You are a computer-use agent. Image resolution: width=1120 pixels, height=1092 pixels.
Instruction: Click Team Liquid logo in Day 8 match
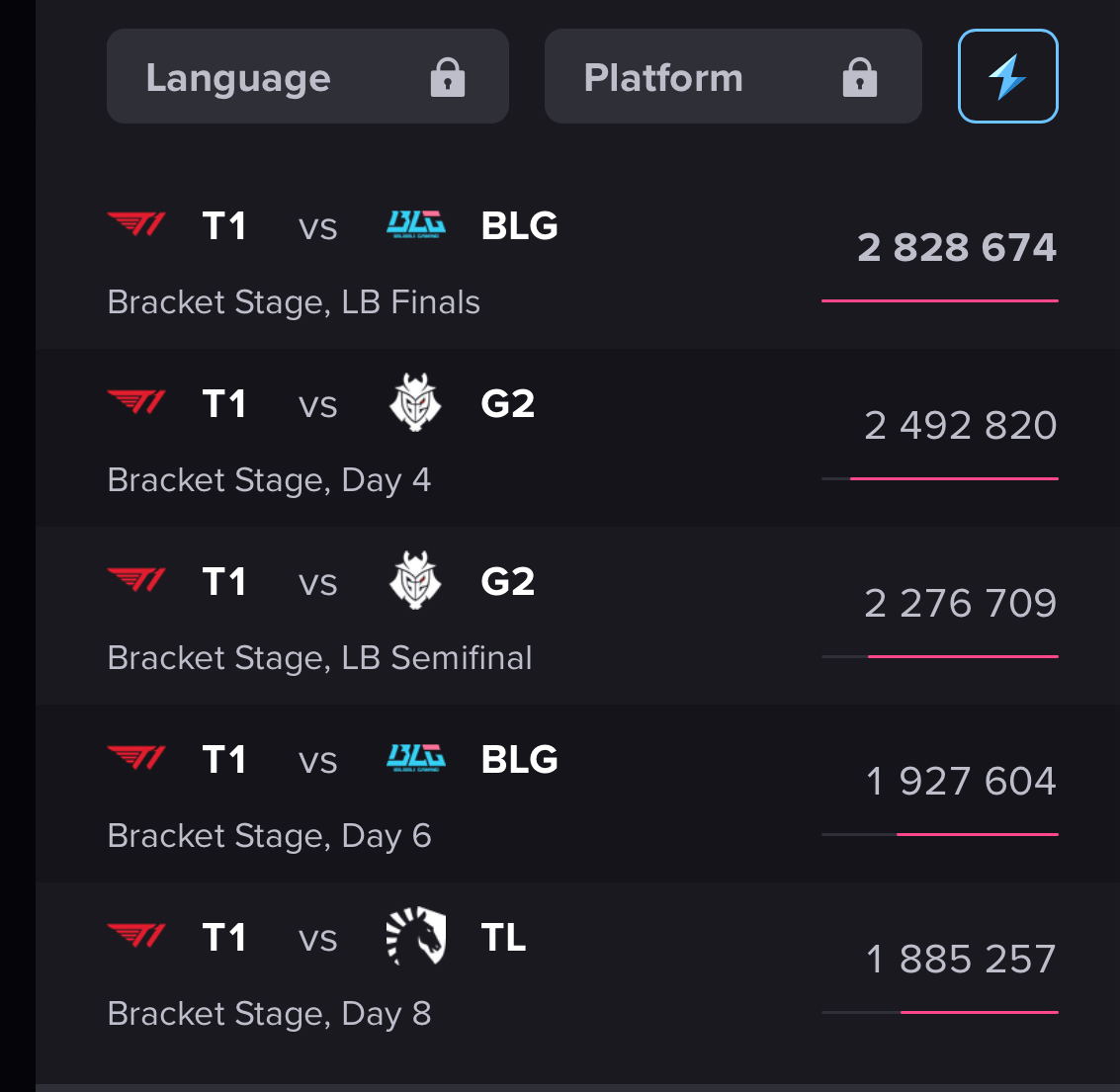click(416, 936)
